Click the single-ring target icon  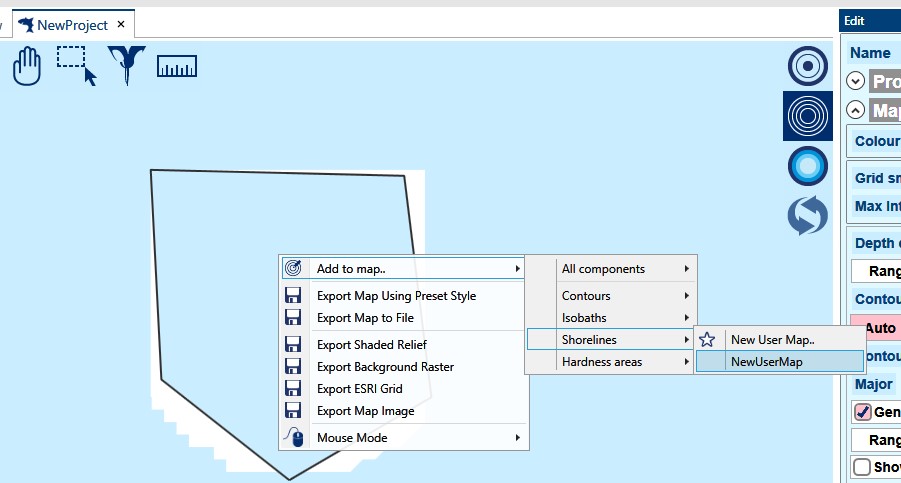808,67
